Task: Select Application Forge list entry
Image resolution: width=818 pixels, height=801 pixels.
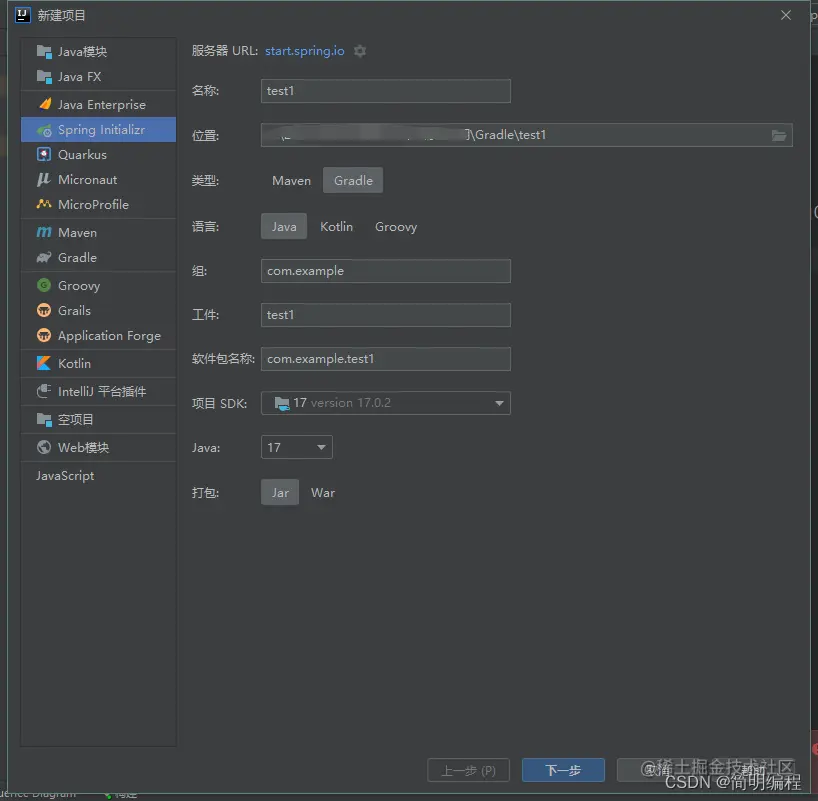Action: [x=99, y=335]
